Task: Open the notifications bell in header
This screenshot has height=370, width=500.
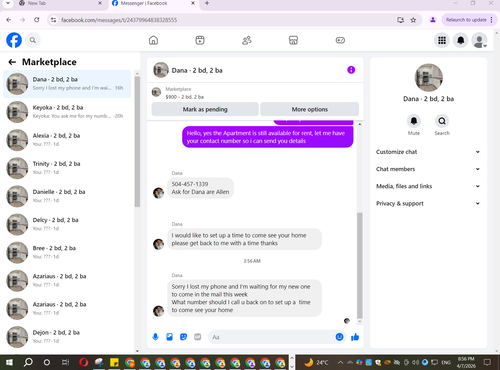Action: [x=461, y=40]
